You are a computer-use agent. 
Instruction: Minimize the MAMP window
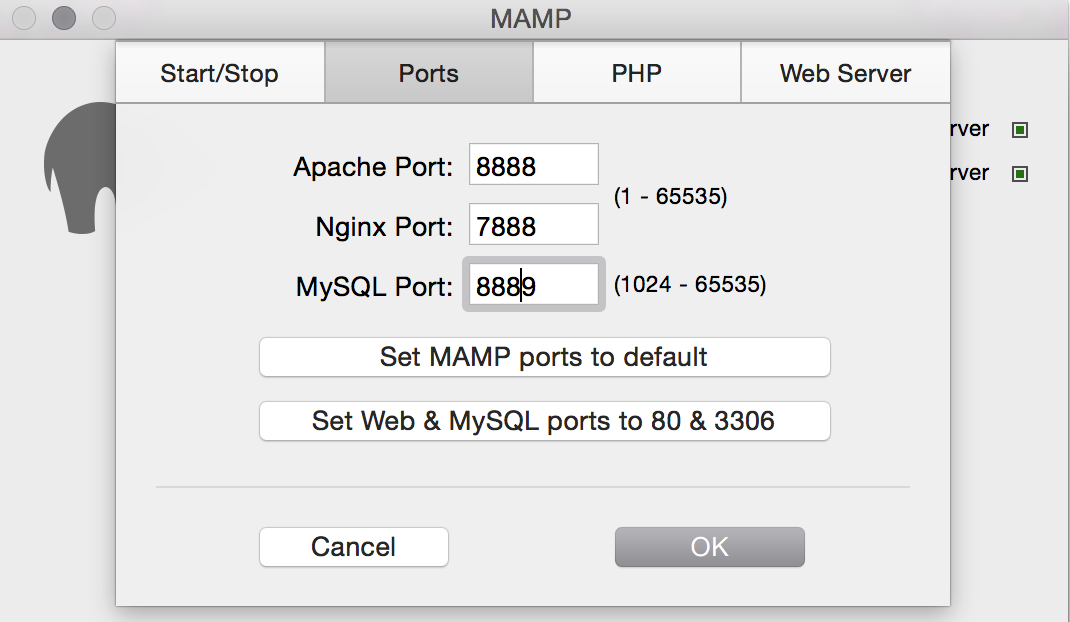click(x=64, y=18)
